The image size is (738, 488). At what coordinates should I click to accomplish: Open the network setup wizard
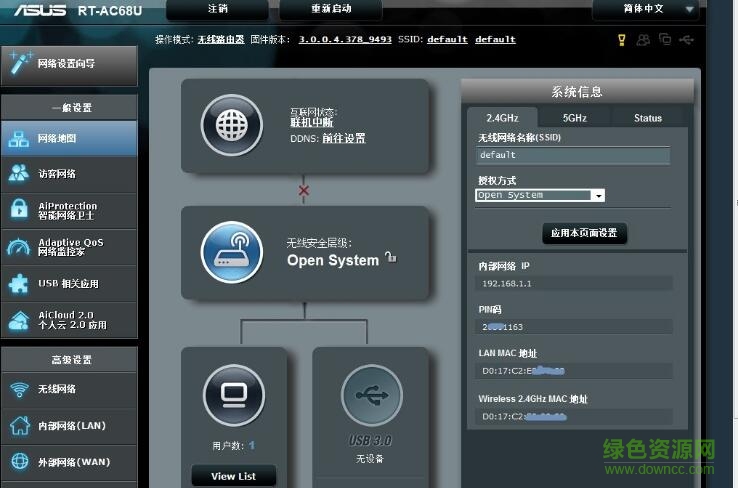69,65
